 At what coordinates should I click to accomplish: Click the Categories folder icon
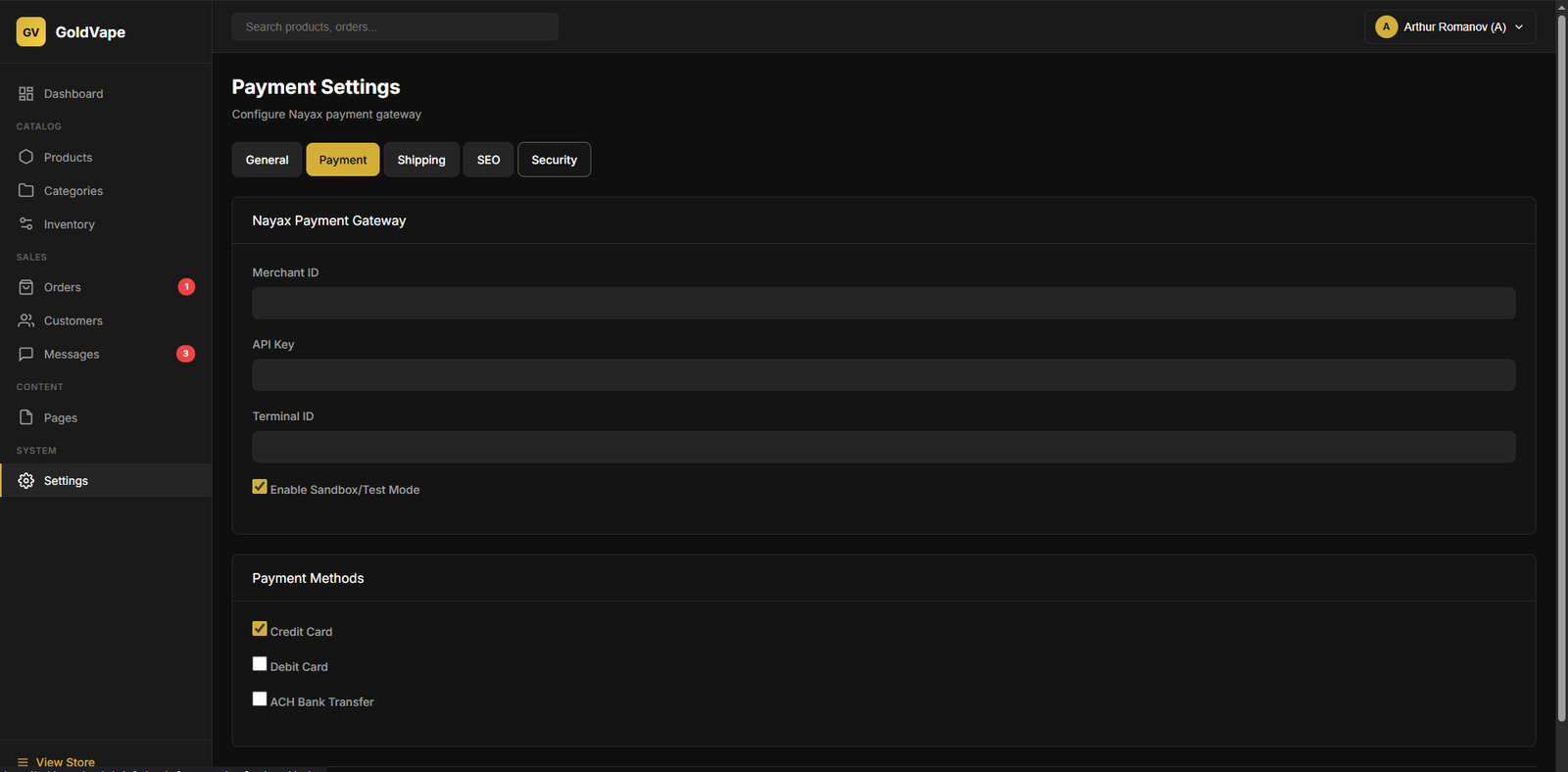[x=26, y=190]
